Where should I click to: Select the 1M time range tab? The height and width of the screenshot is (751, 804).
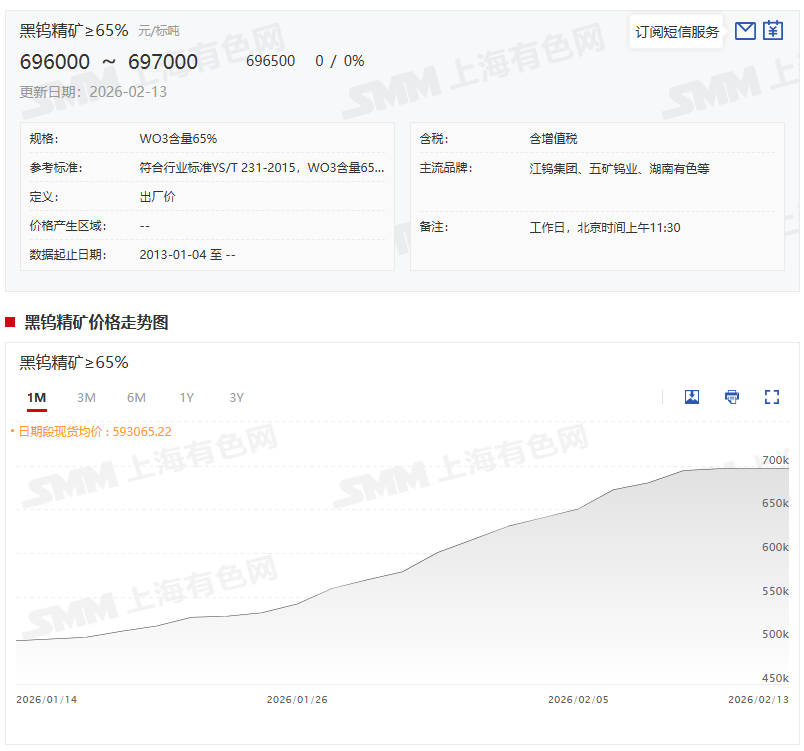(x=37, y=398)
